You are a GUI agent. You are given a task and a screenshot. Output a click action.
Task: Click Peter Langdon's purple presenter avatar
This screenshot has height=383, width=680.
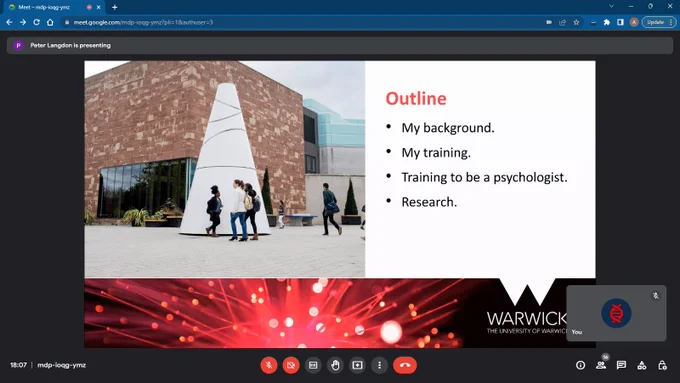(x=18, y=45)
